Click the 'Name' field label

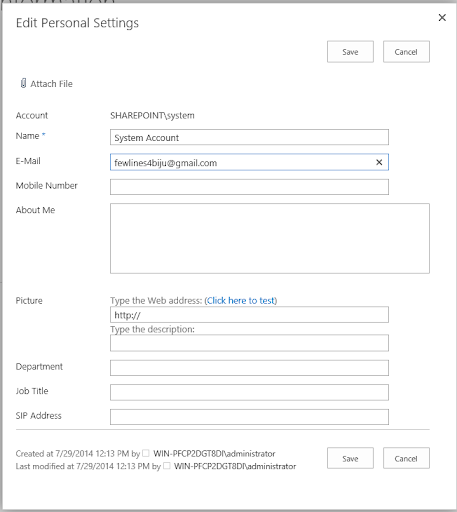click(28, 136)
